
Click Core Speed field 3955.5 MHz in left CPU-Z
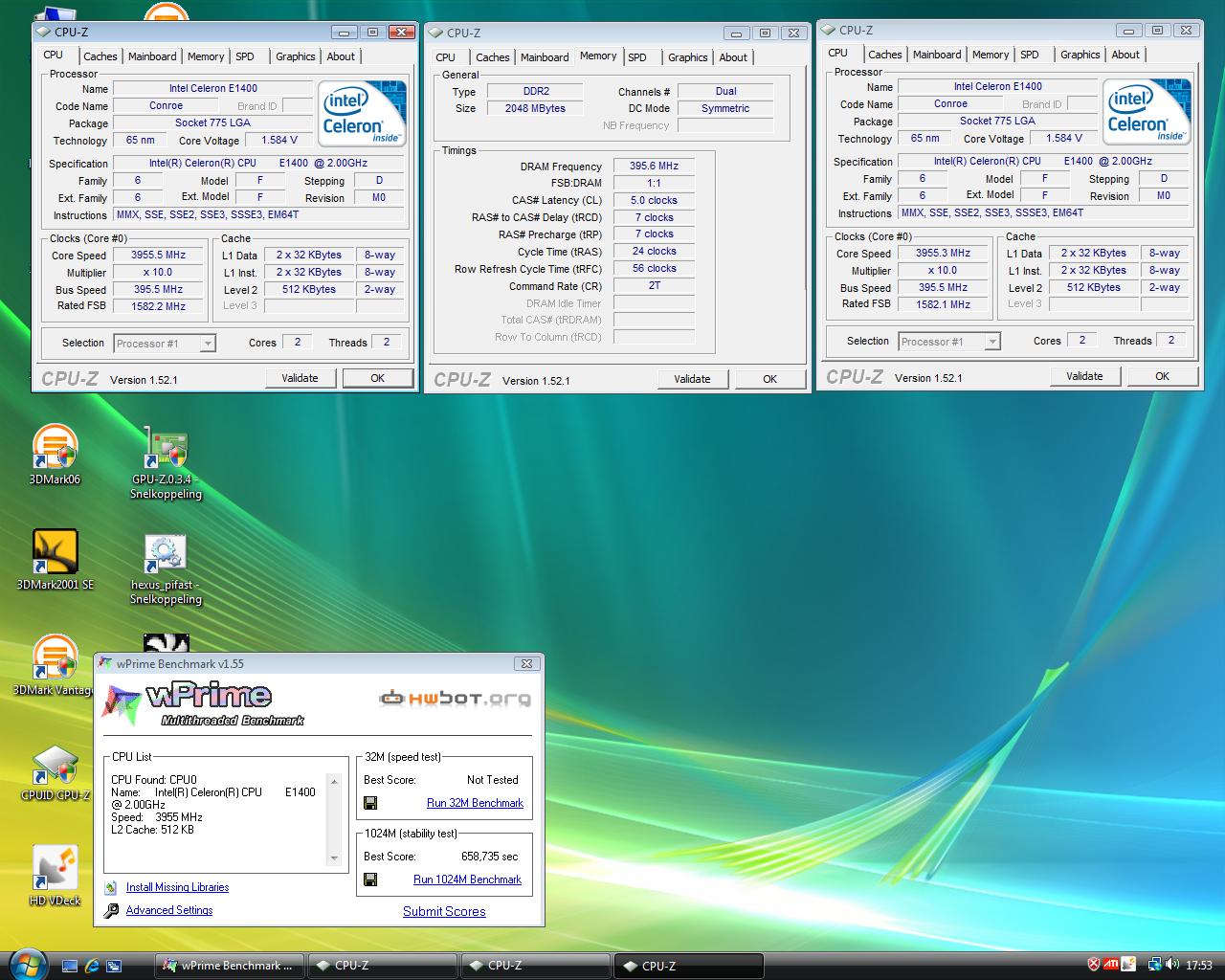158,256
